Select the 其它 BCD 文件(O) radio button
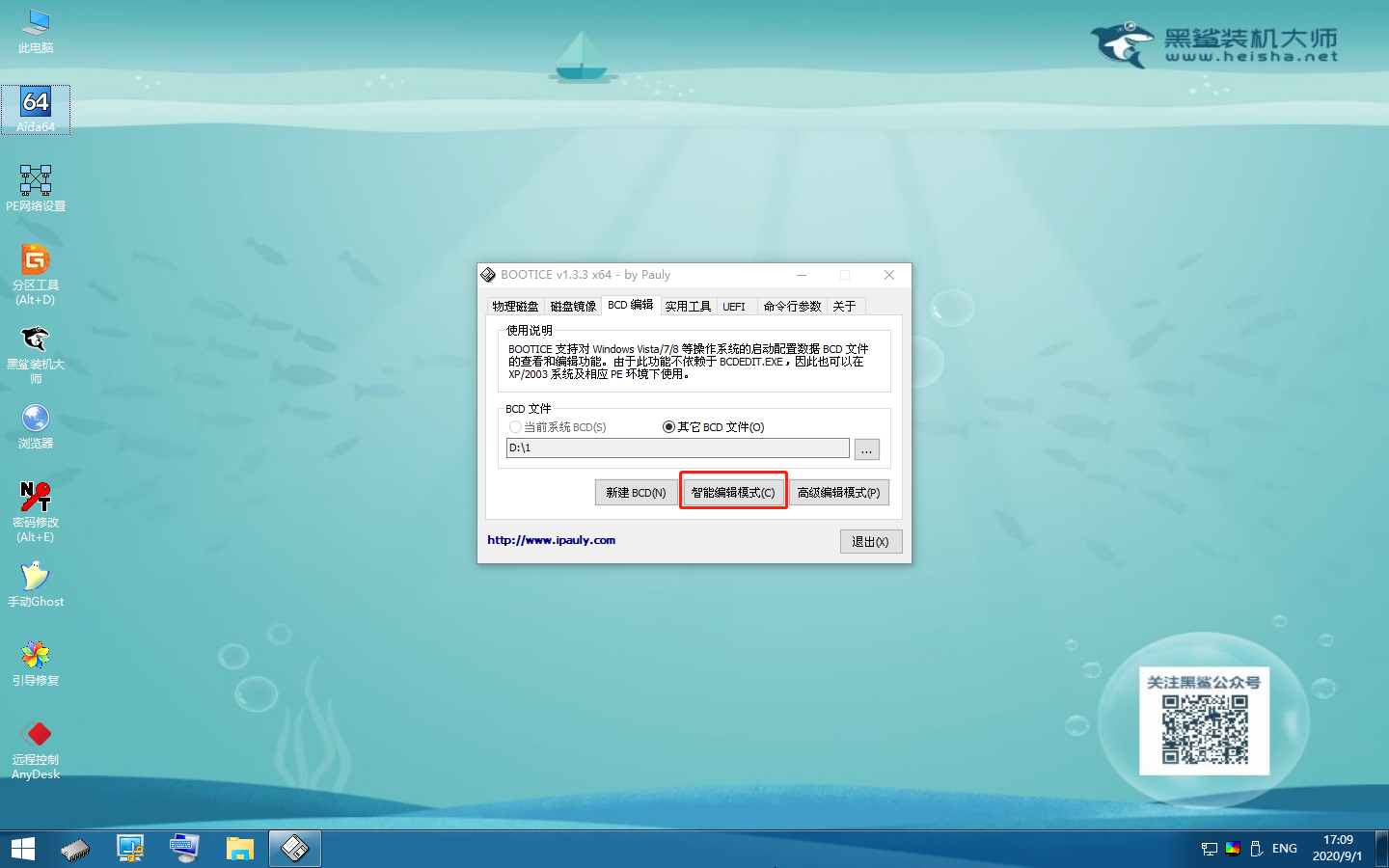The image size is (1389, 868). pyautogui.click(x=714, y=427)
